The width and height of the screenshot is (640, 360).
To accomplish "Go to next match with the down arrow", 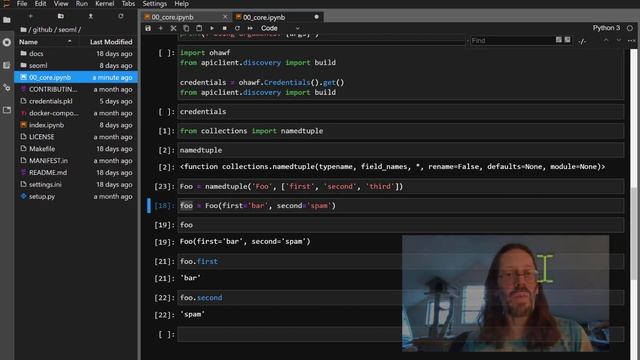I will click(619, 40).
